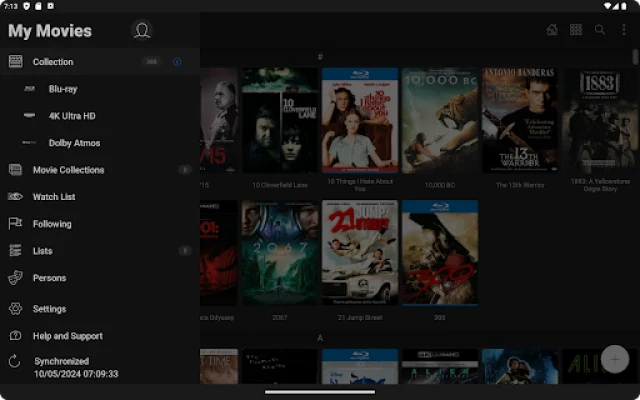Open the 10 Things I Hate About You cover
640x400 pixels.
pyautogui.click(x=360, y=120)
